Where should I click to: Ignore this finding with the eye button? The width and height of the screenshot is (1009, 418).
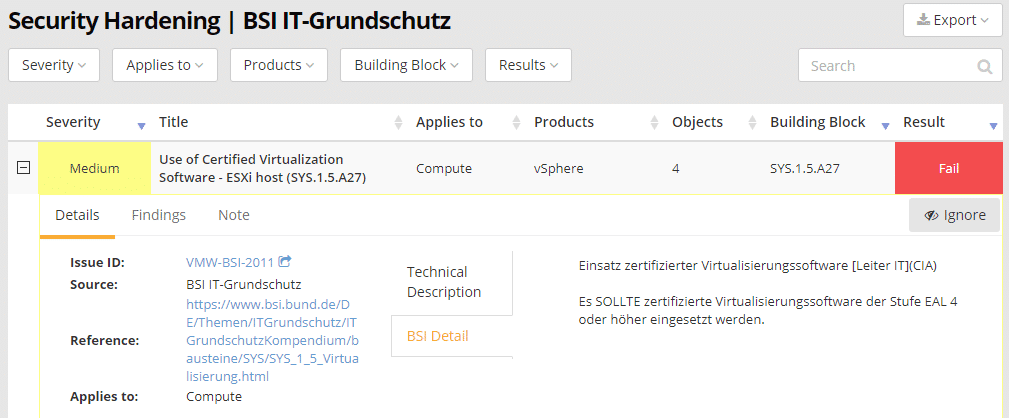tap(954, 215)
